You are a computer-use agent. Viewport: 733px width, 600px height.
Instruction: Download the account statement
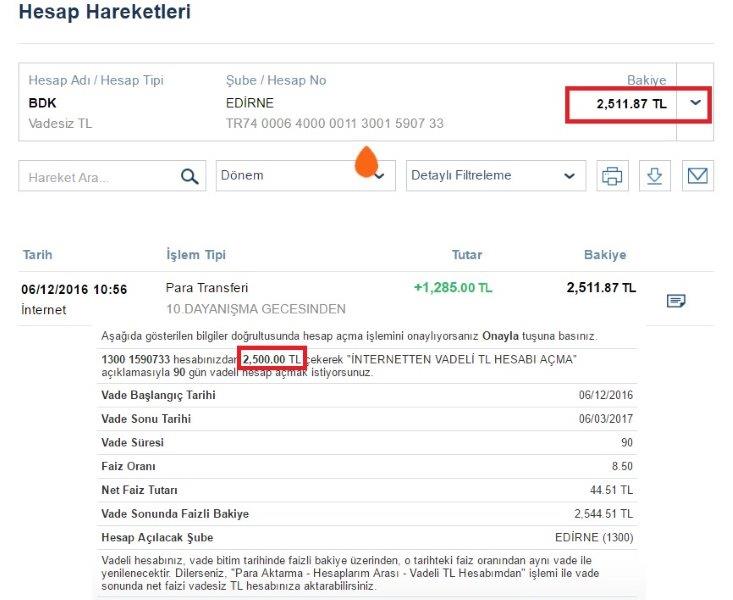click(654, 176)
